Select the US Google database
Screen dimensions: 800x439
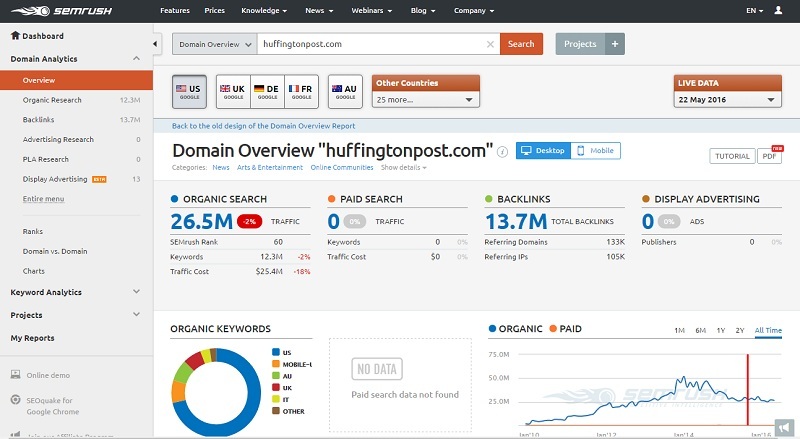coord(189,91)
